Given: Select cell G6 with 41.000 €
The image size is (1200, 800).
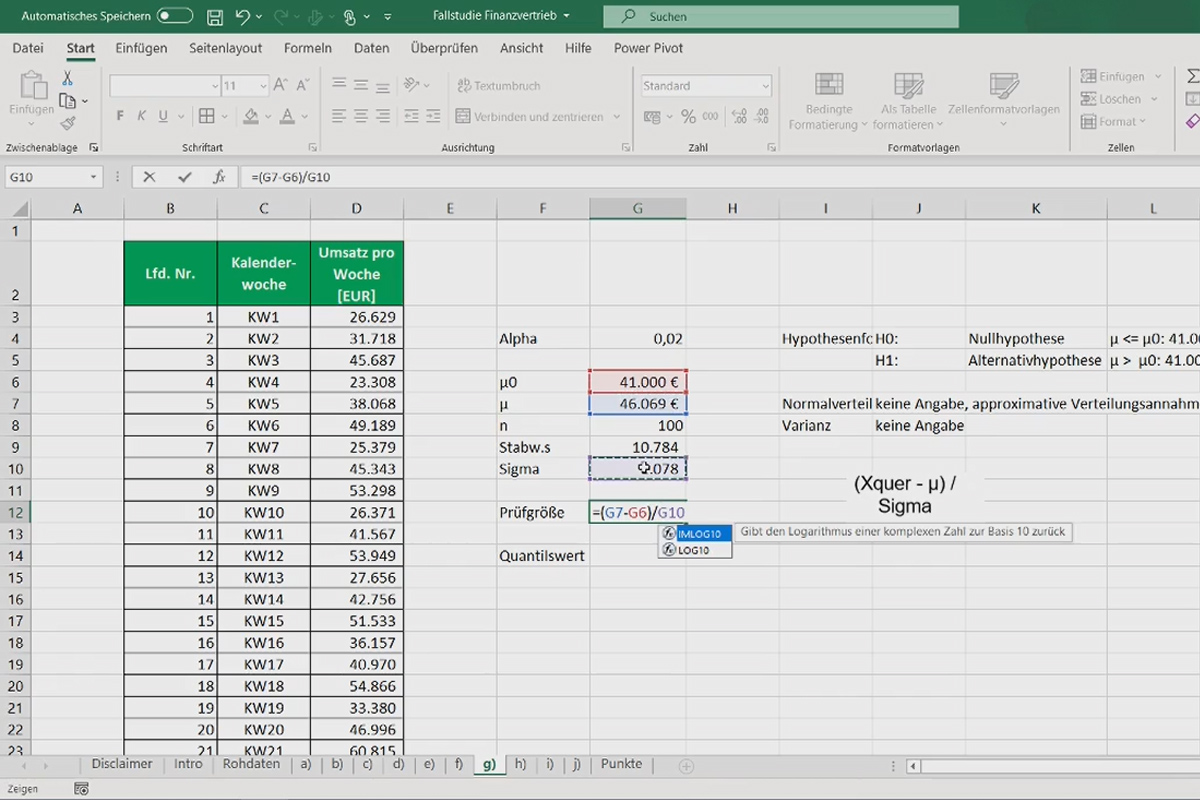Looking at the screenshot, I should (638, 382).
